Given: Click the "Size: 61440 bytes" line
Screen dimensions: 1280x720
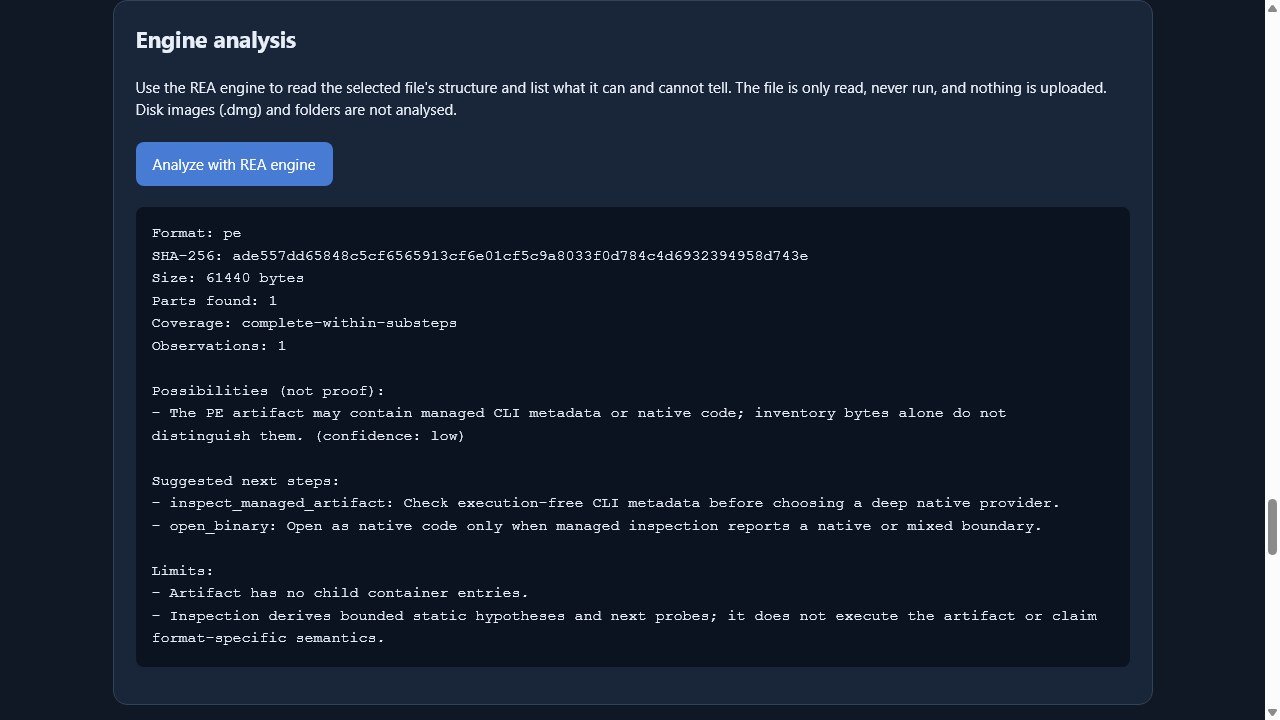Looking at the screenshot, I should point(228,278).
